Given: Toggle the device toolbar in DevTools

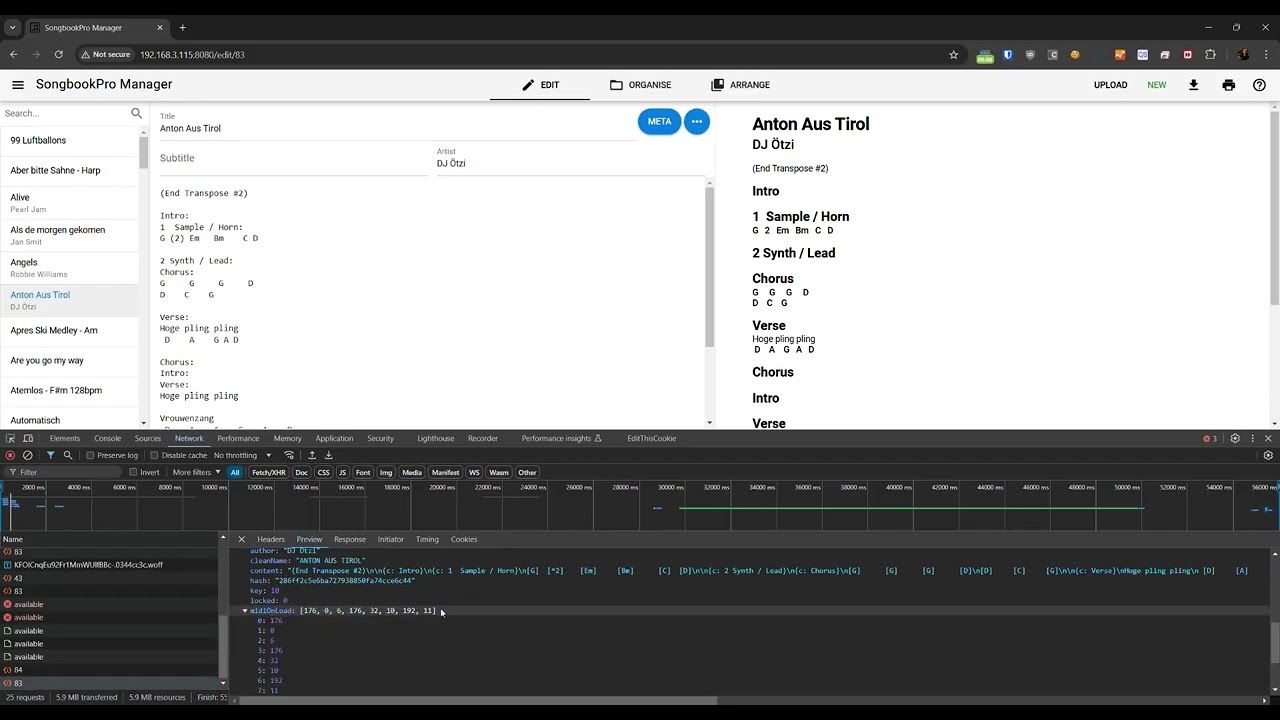Looking at the screenshot, I should pyautogui.click(x=28, y=438).
